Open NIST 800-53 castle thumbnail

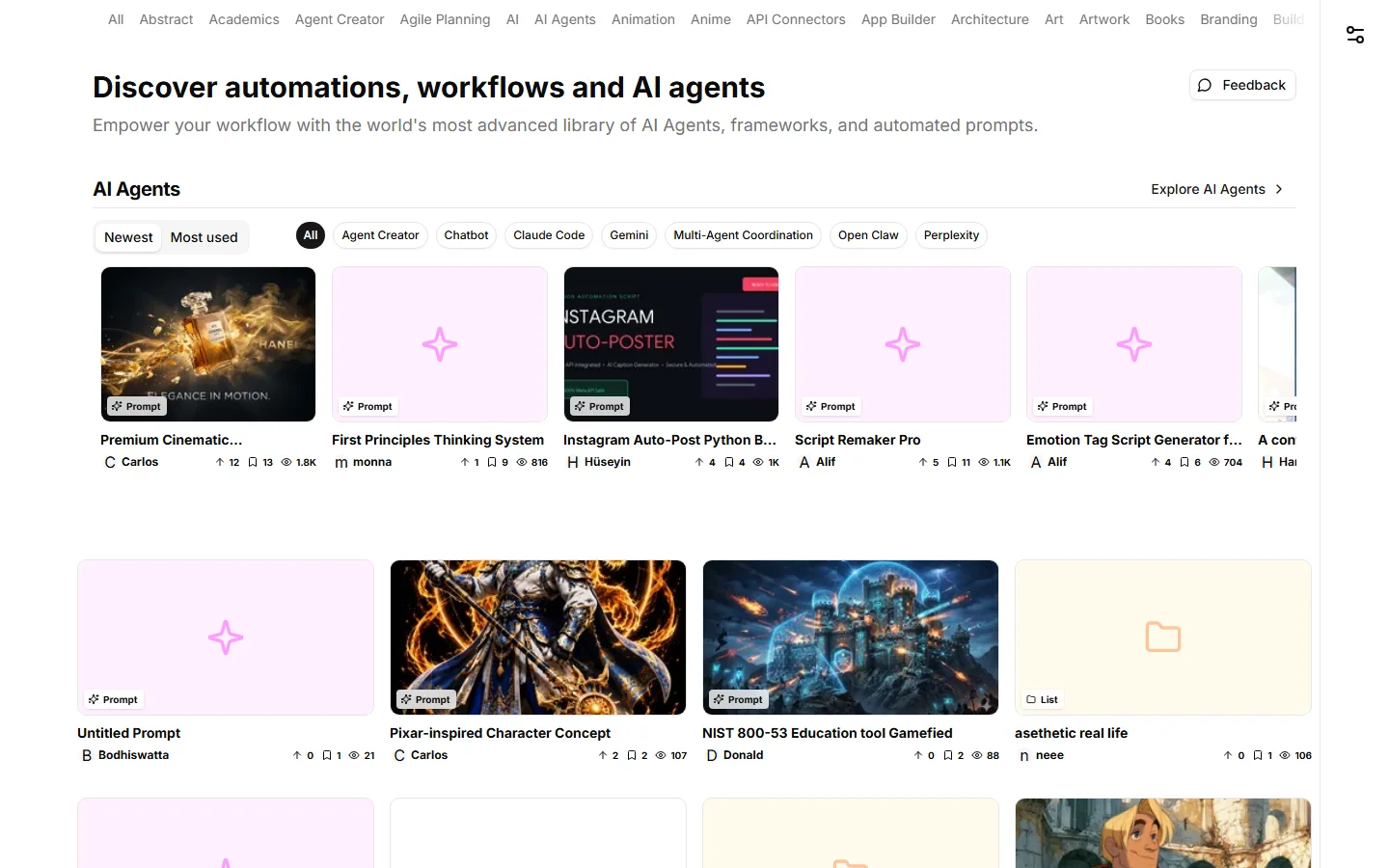coord(851,637)
